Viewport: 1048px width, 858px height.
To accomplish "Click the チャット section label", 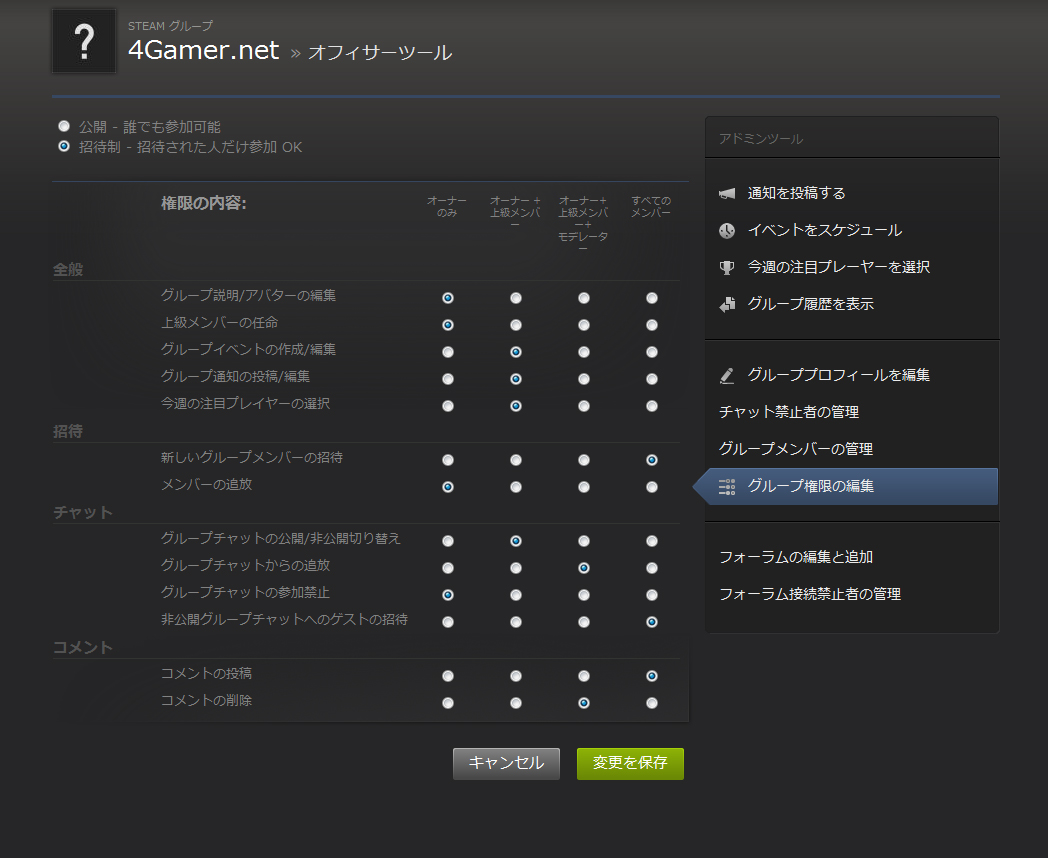I will 83,513.
